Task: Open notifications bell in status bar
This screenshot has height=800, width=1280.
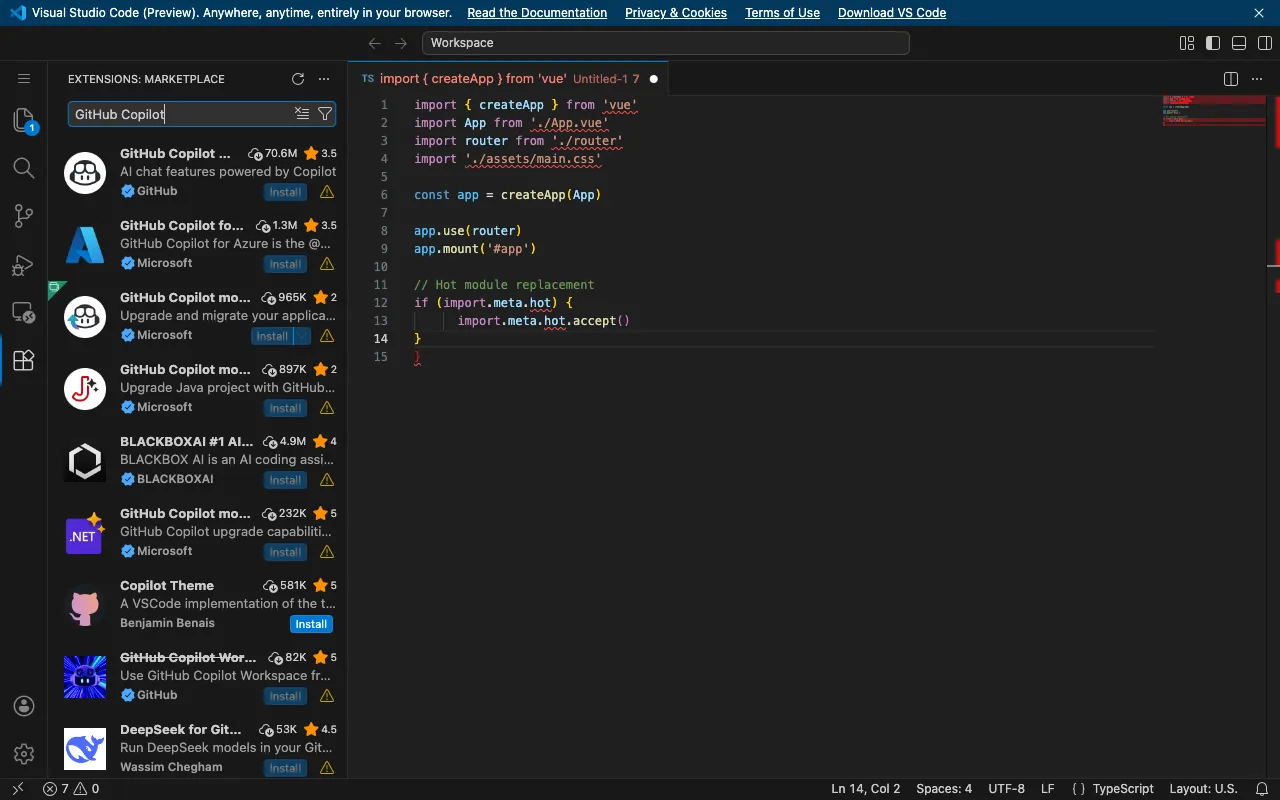Action: click(x=1261, y=789)
